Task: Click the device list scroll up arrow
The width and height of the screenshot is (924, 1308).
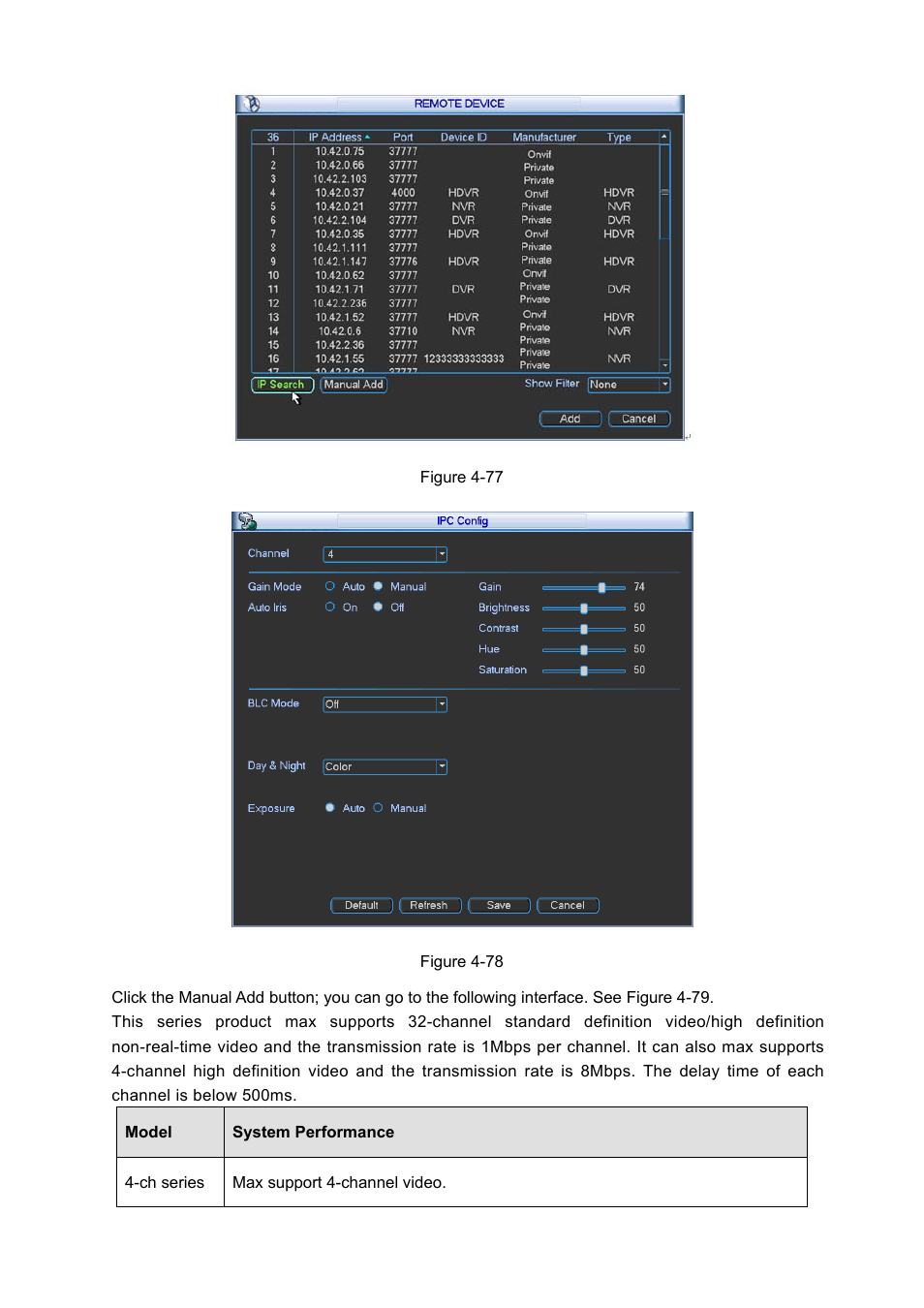Action: tap(664, 137)
